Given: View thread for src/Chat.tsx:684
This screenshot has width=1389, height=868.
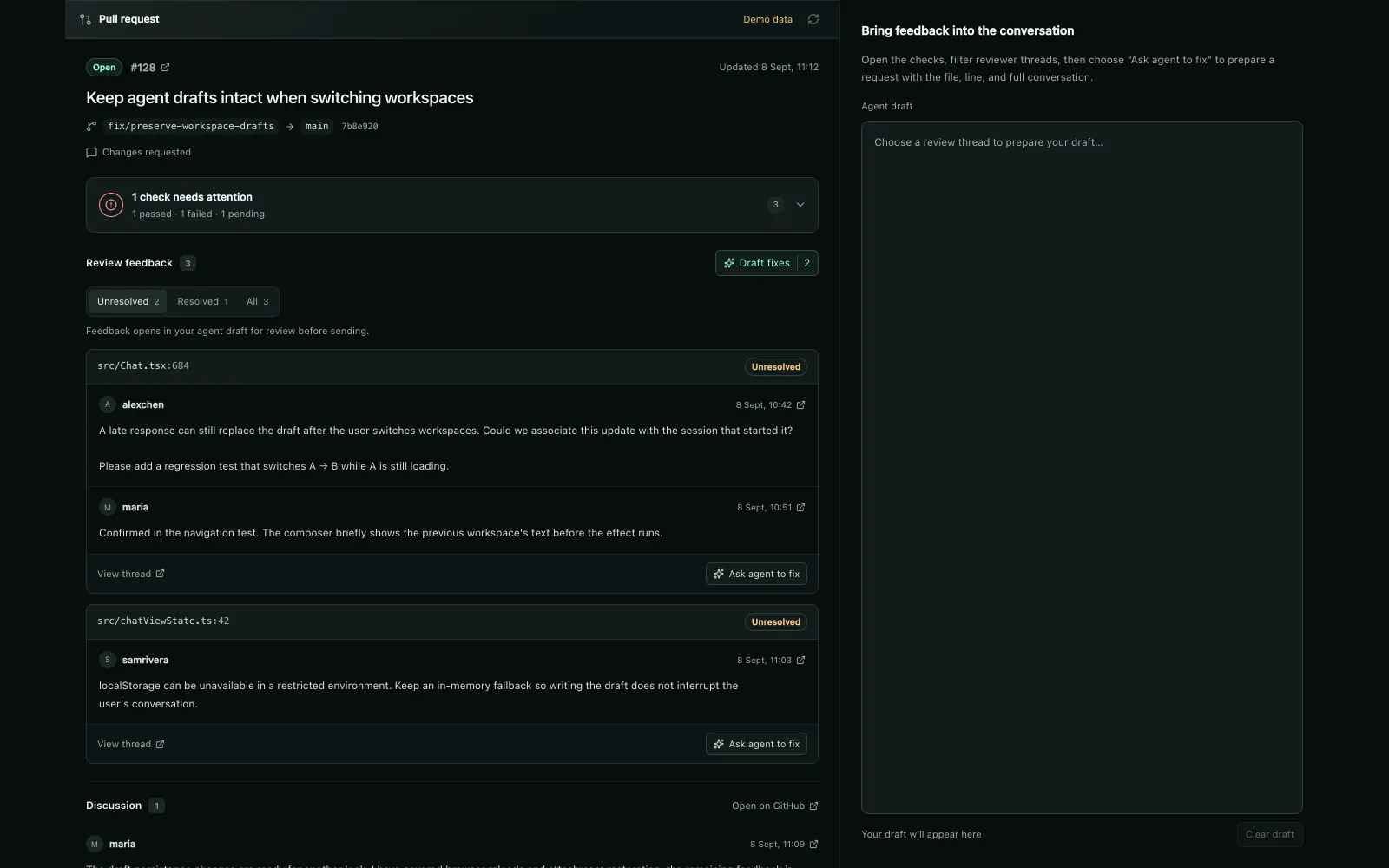Looking at the screenshot, I should pyautogui.click(x=130, y=574).
